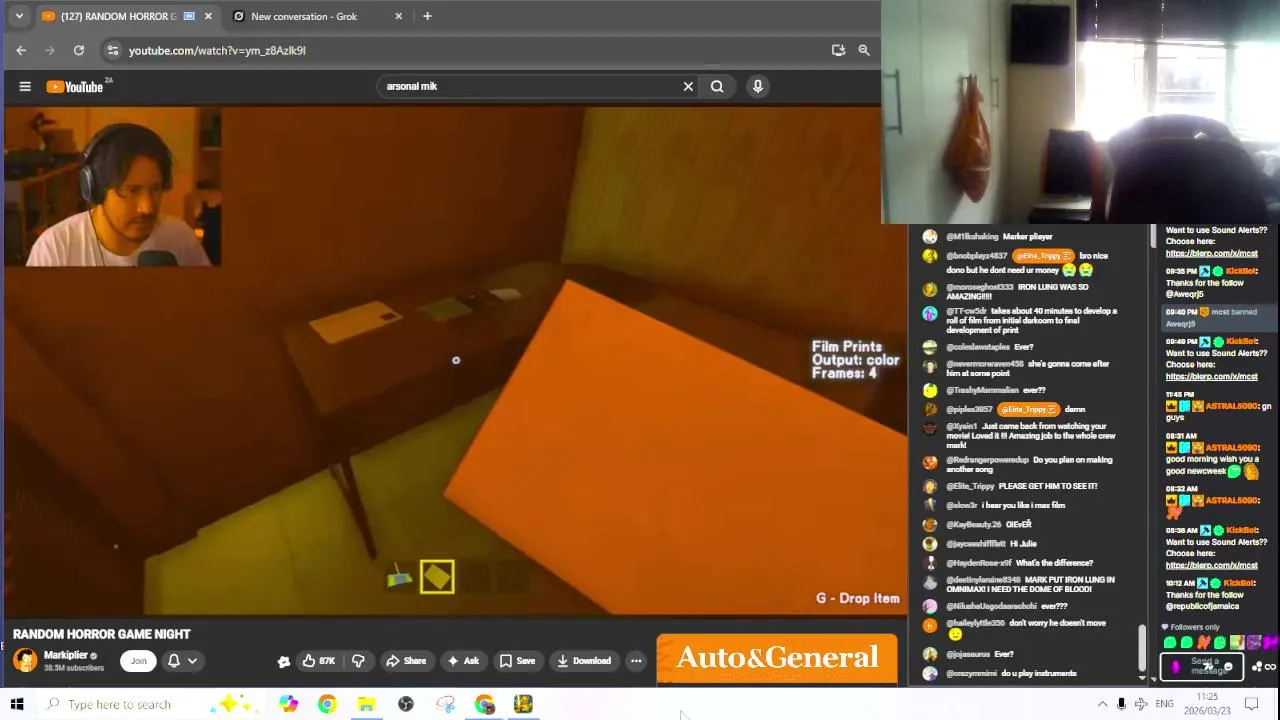
Task: Reload the current page
Action: [x=79, y=50]
